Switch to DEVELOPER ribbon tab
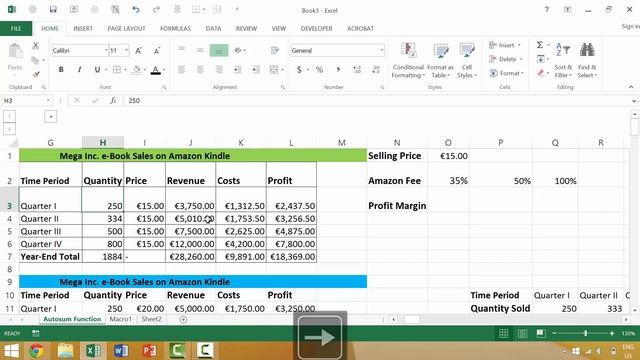 (x=316, y=29)
